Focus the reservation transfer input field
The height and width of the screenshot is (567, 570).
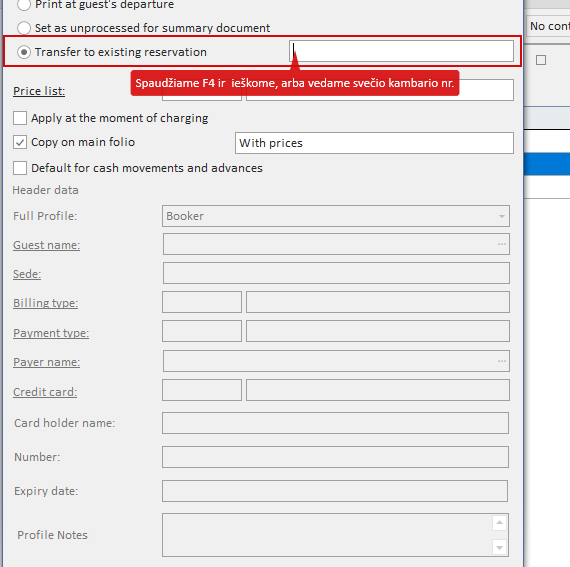coord(401,51)
